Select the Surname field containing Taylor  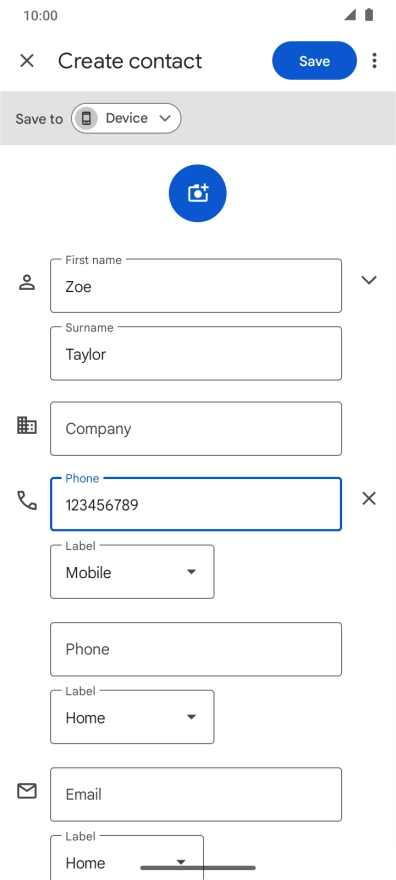(196, 354)
